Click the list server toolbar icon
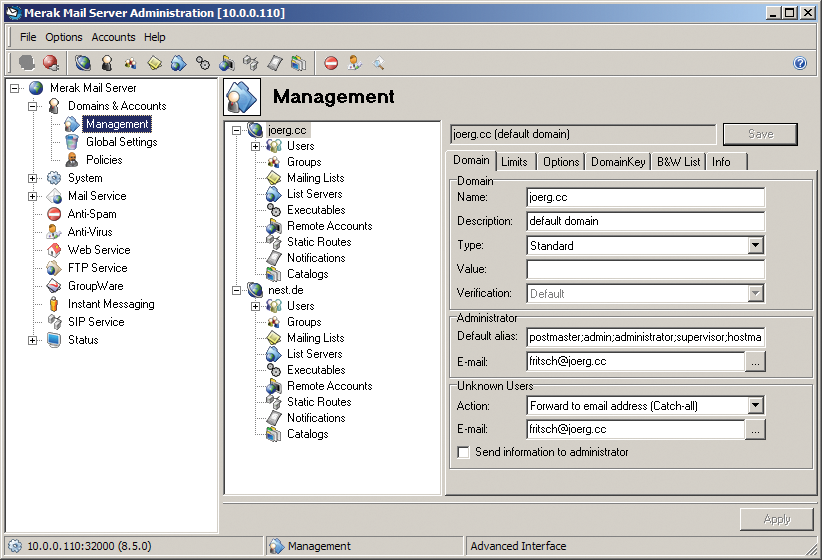The image size is (822, 560). click(178, 63)
